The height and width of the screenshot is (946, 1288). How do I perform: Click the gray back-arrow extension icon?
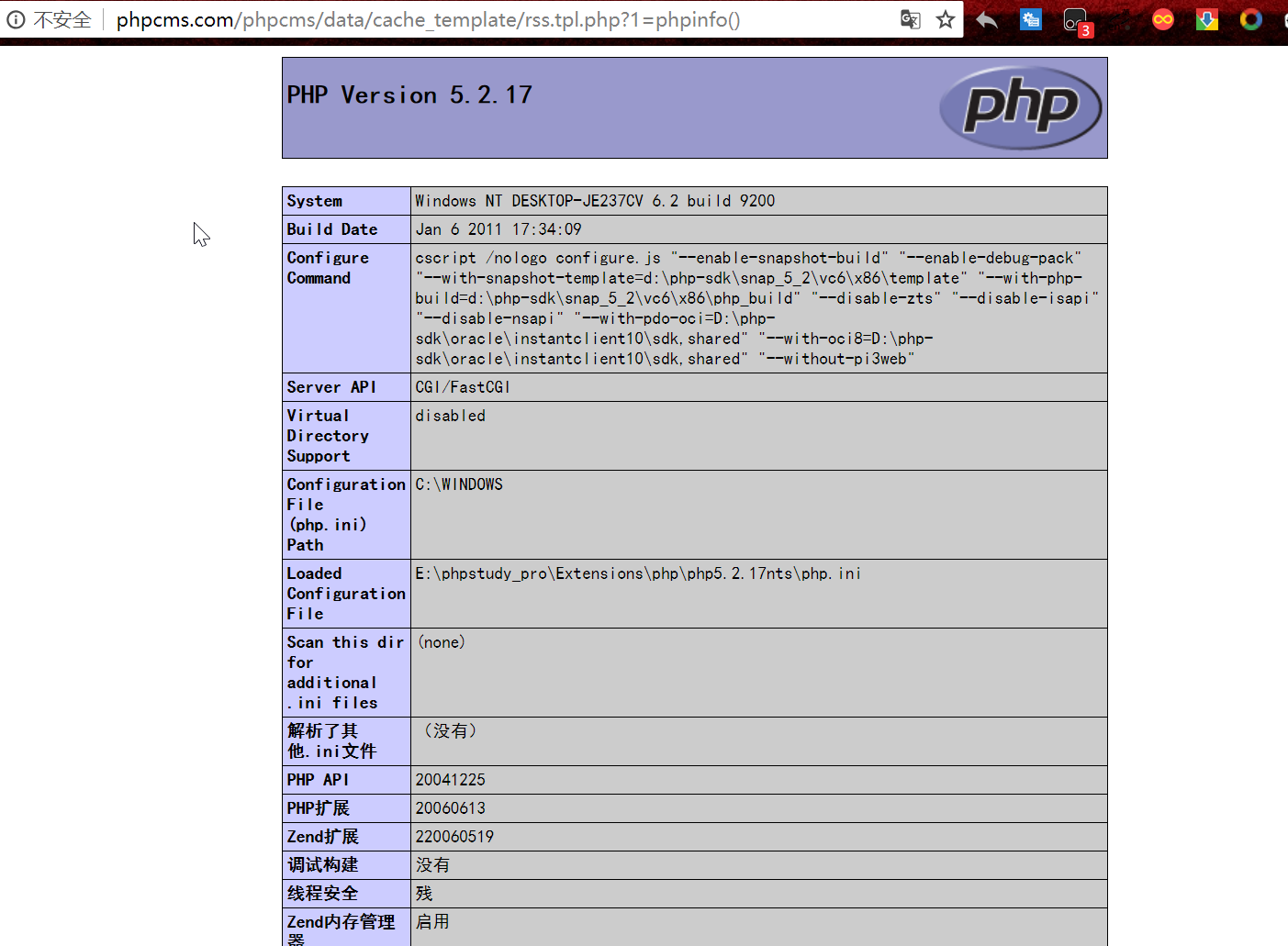click(987, 18)
